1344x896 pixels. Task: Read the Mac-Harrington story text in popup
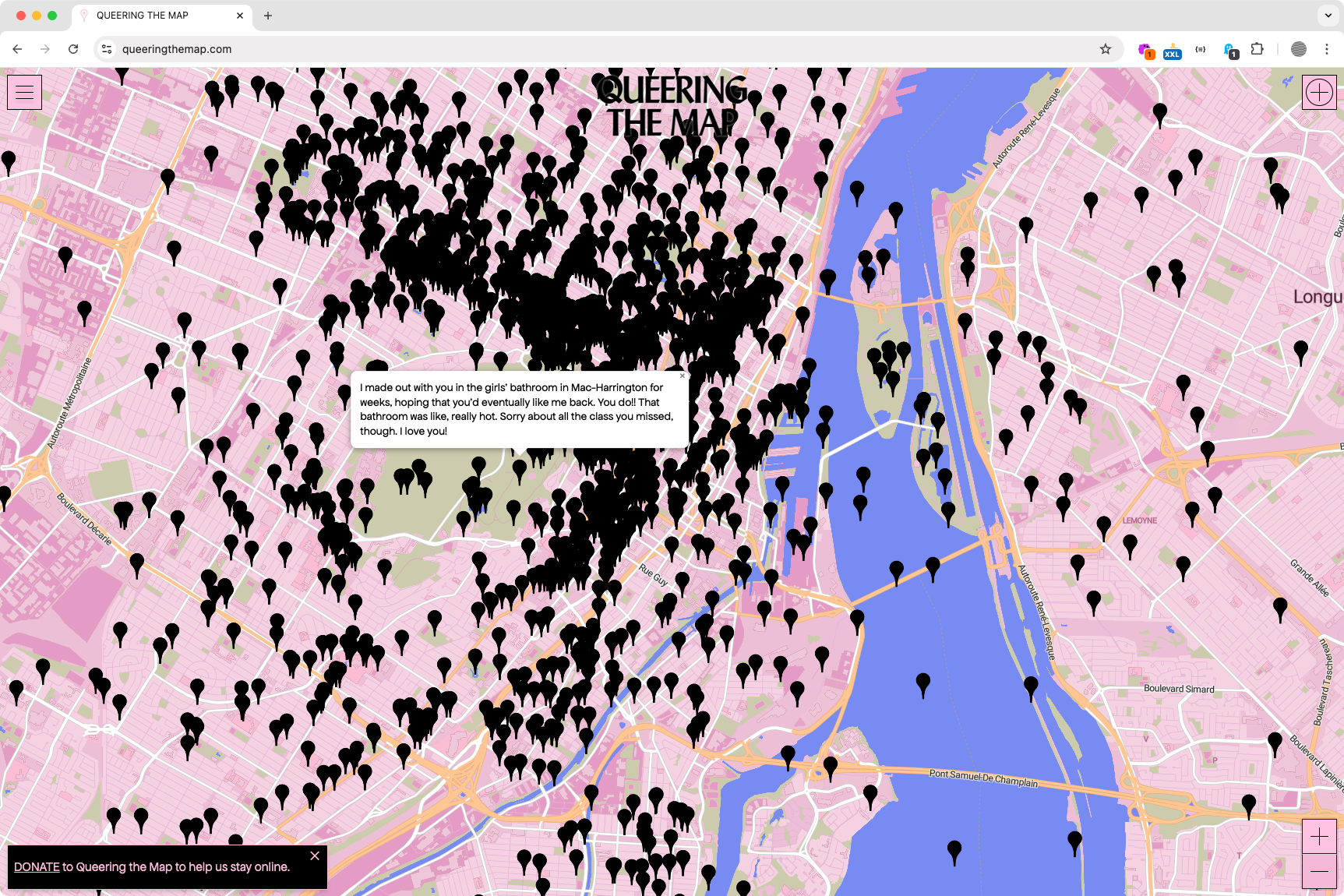tap(517, 409)
